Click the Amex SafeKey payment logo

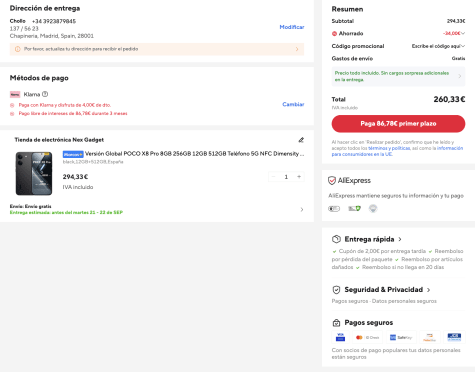click(401, 337)
